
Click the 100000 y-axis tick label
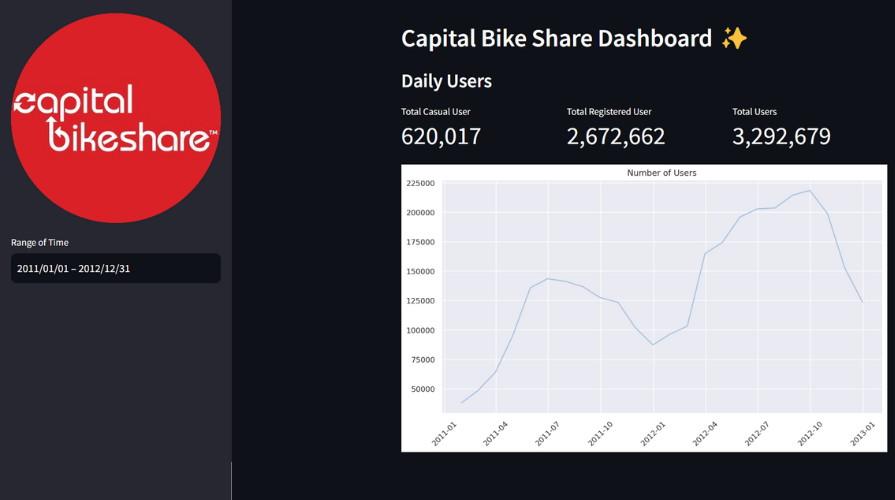pyautogui.click(x=421, y=330)
